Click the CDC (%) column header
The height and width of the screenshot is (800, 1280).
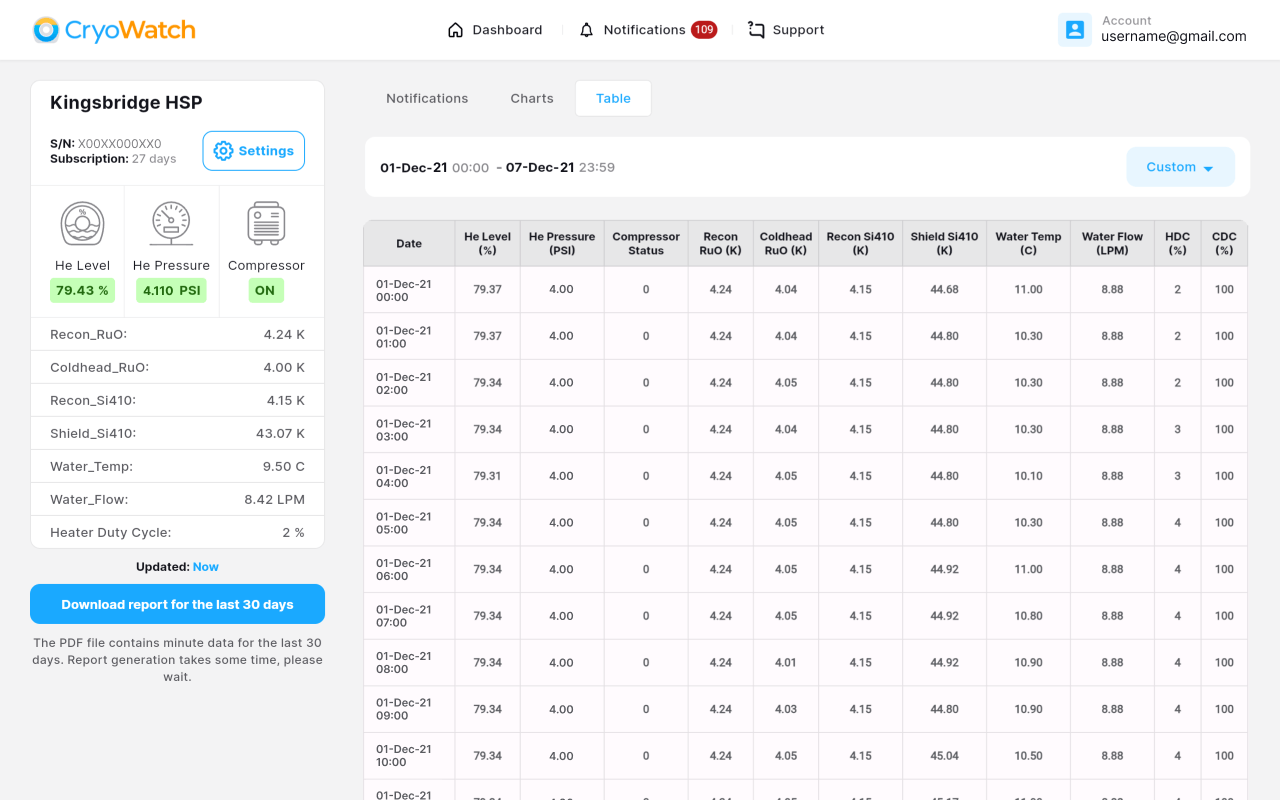click(x=1224, y=243)
